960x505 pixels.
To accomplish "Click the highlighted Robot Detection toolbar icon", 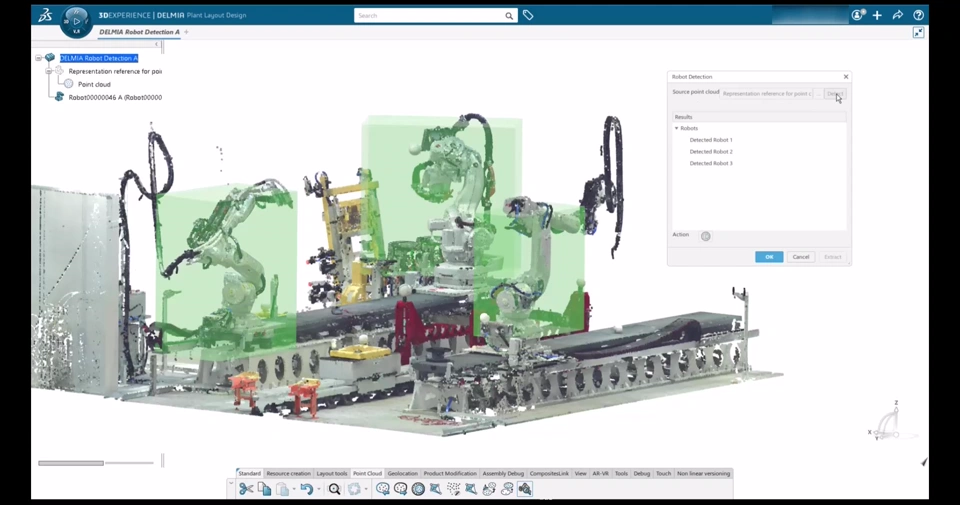I will (x=525, y=488).
